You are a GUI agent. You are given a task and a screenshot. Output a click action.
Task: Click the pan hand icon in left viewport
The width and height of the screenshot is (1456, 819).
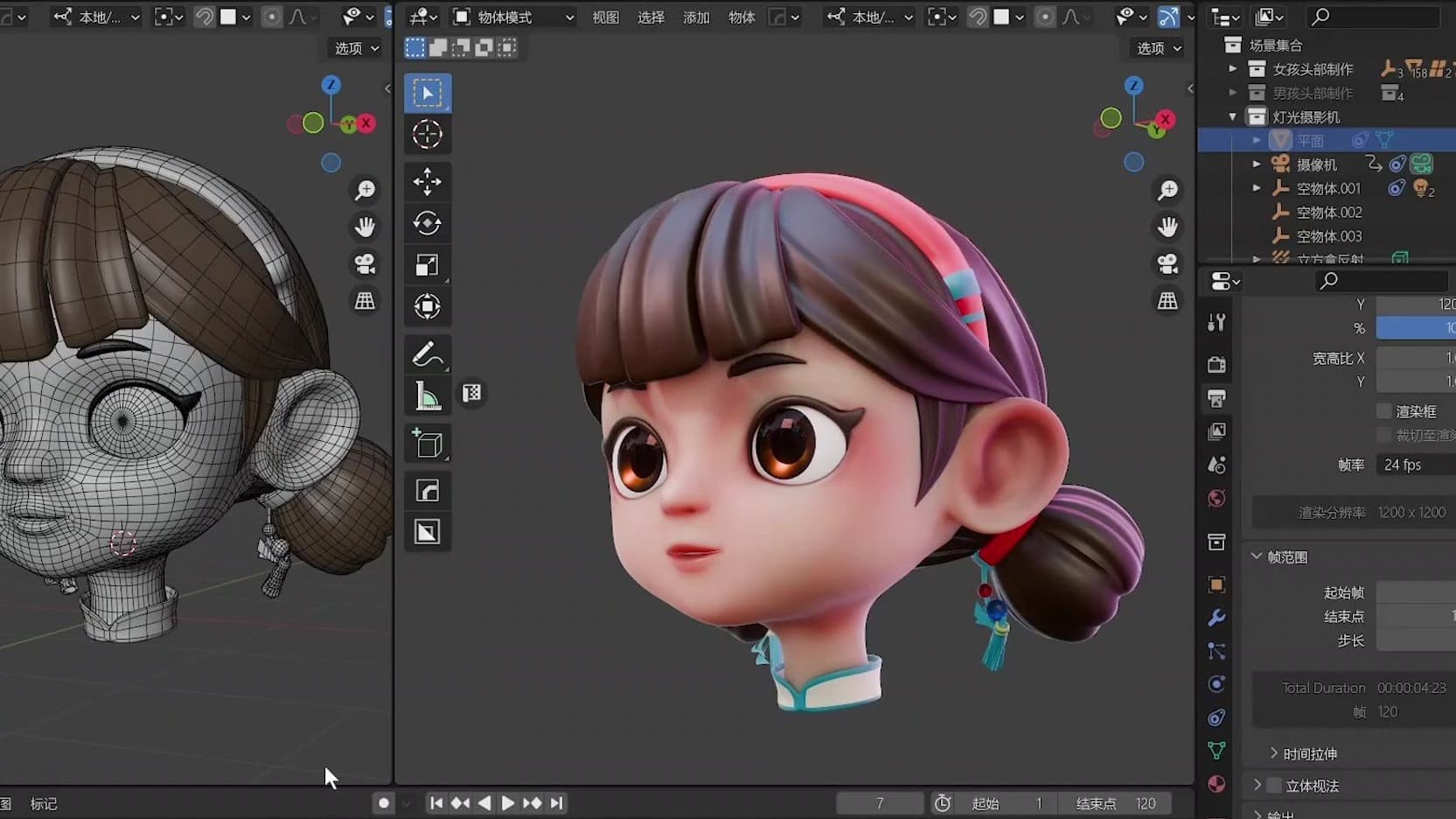pos(365,227)
